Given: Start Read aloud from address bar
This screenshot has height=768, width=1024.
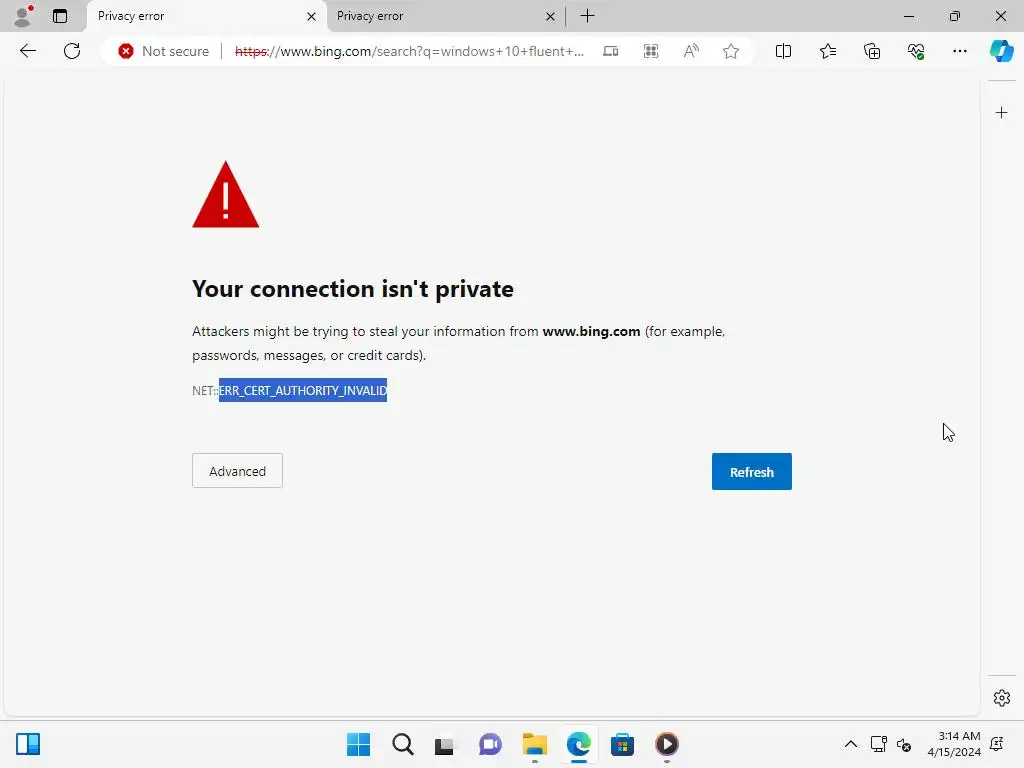Looking at the screenshot, I should [691, 51].
